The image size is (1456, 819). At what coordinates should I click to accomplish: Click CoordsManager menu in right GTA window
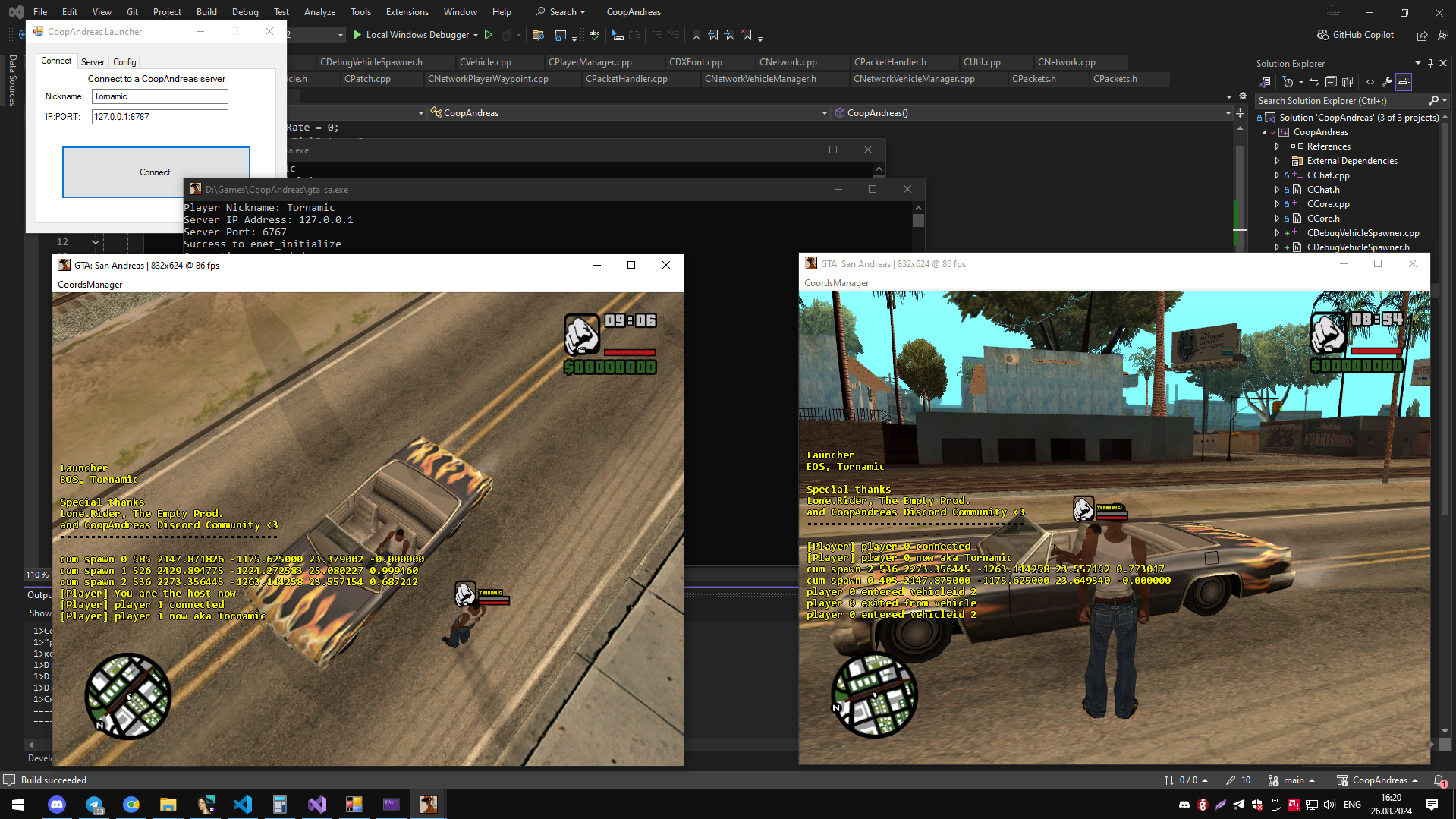pos(836,283)
